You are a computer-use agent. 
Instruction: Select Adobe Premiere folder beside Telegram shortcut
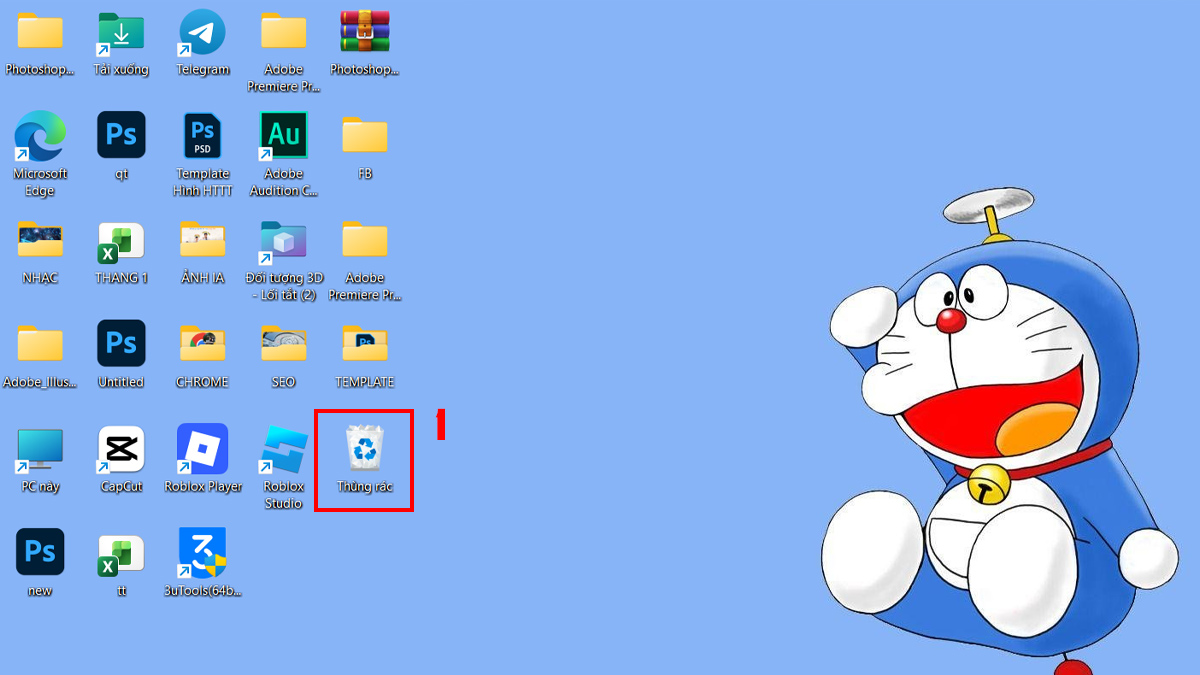point(284,32)
